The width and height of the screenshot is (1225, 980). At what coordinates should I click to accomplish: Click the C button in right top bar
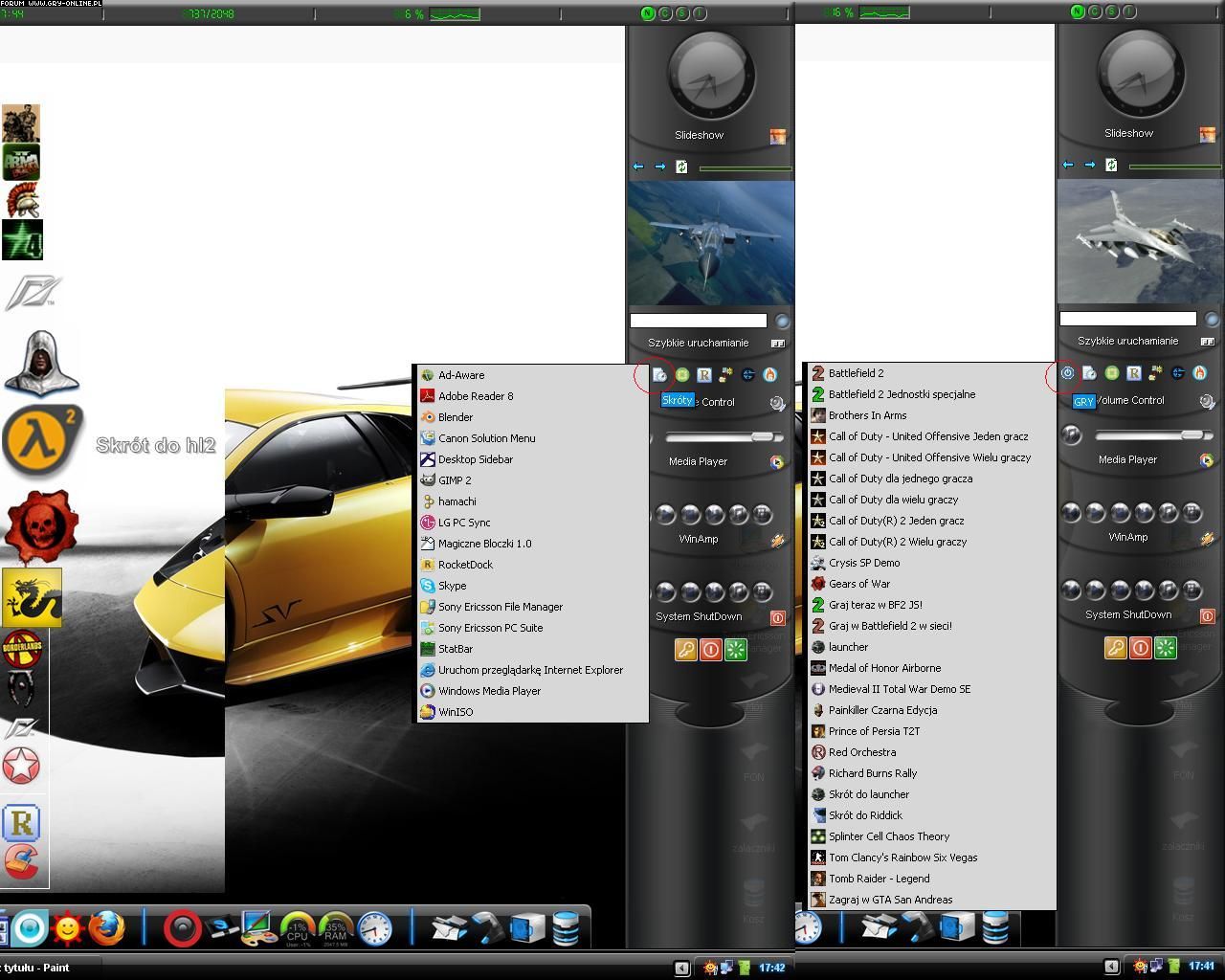[1095, 12]
